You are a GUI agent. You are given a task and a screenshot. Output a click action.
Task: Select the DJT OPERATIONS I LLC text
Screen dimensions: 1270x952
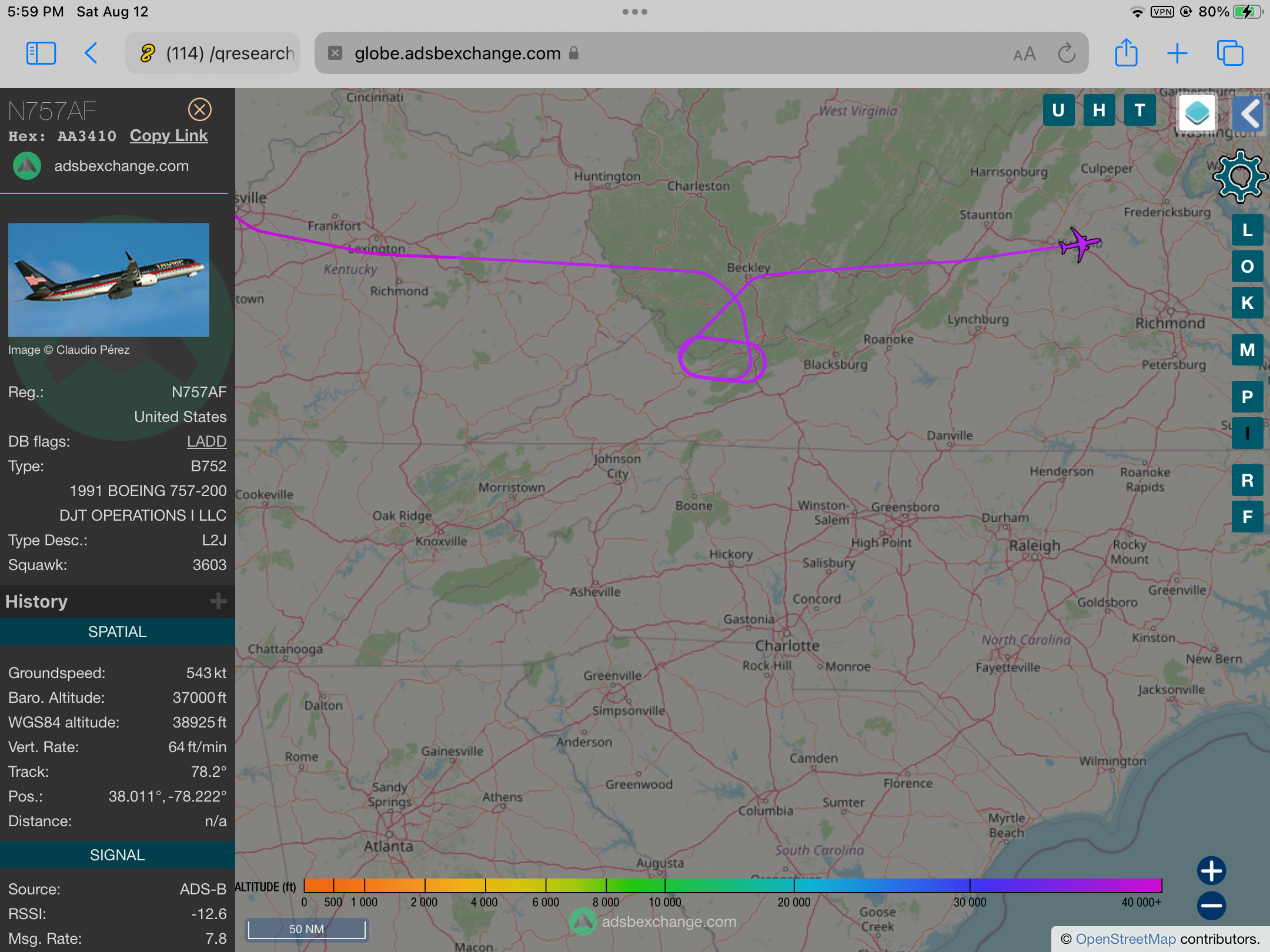(x=143, y=515)
